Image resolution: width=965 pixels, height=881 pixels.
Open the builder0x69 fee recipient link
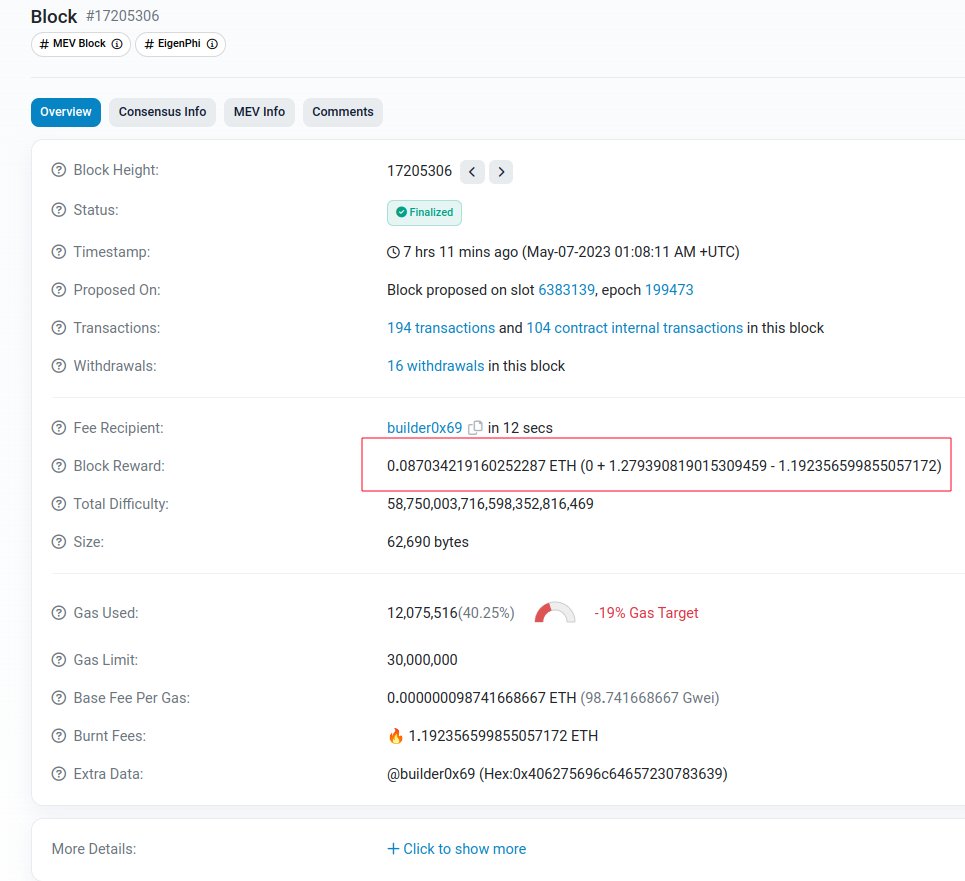point(425,428)
